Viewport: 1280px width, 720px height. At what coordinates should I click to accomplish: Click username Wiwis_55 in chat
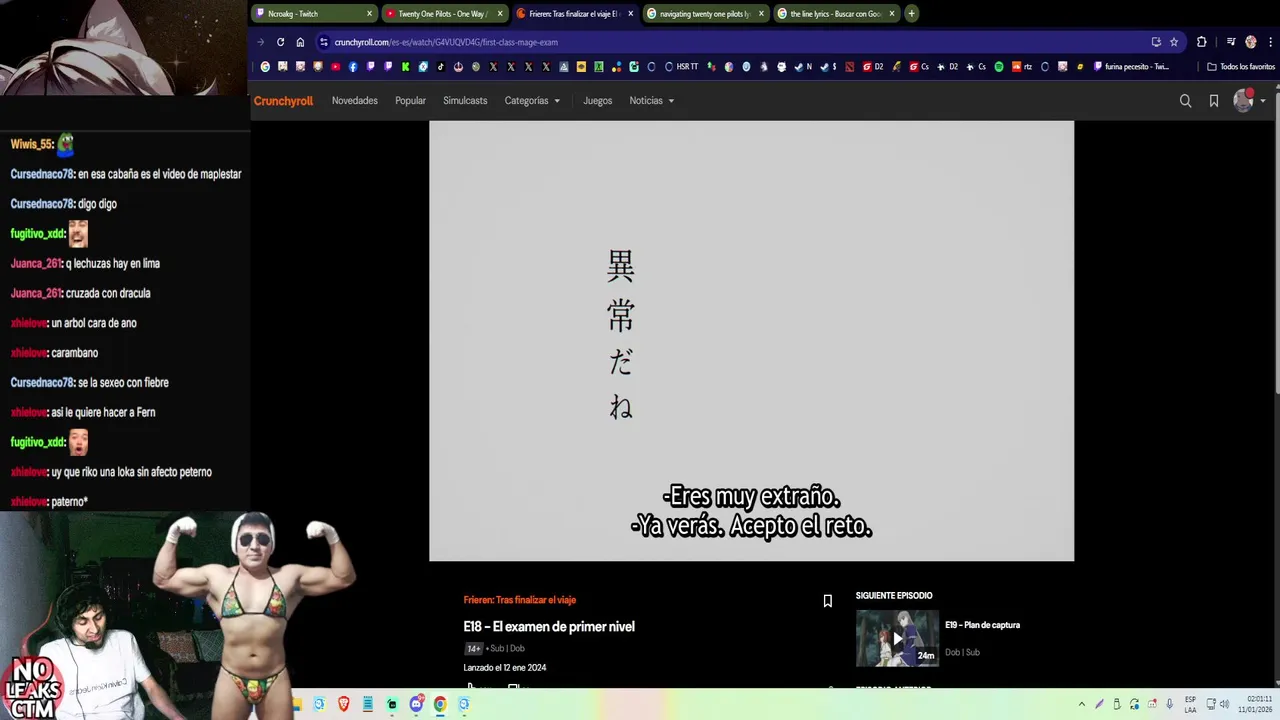pos(30,144)
